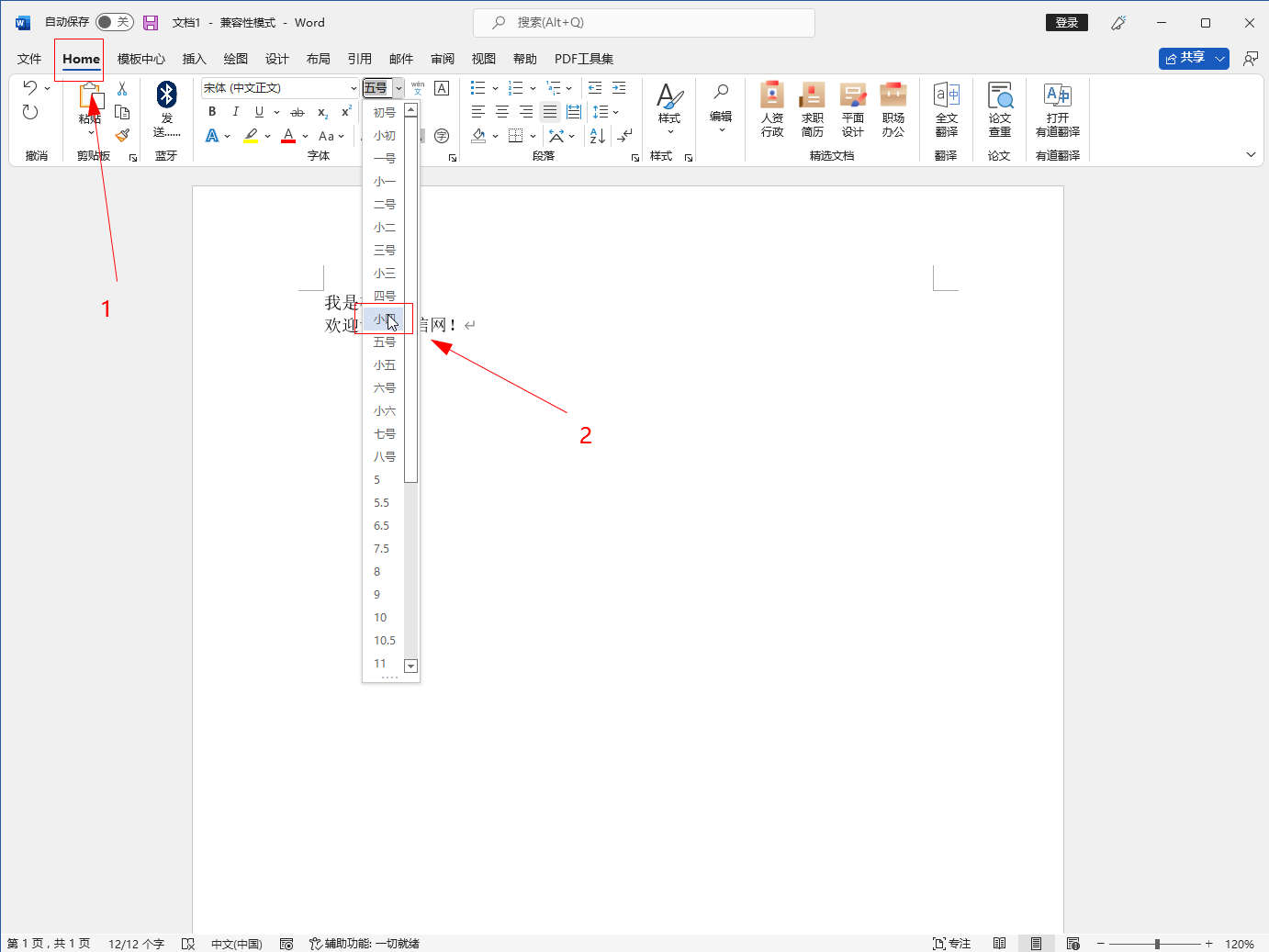Collapse the ribbon with chevron
Screen dimensions: 1269x952
(x=1251, y=154)
